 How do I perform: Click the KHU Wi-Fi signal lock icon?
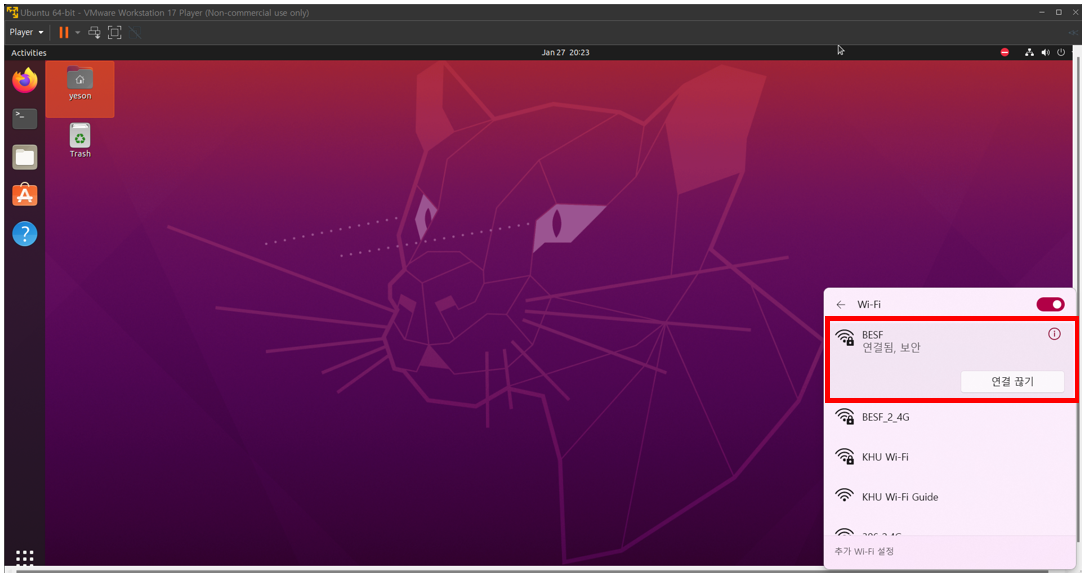click(845, 456)
